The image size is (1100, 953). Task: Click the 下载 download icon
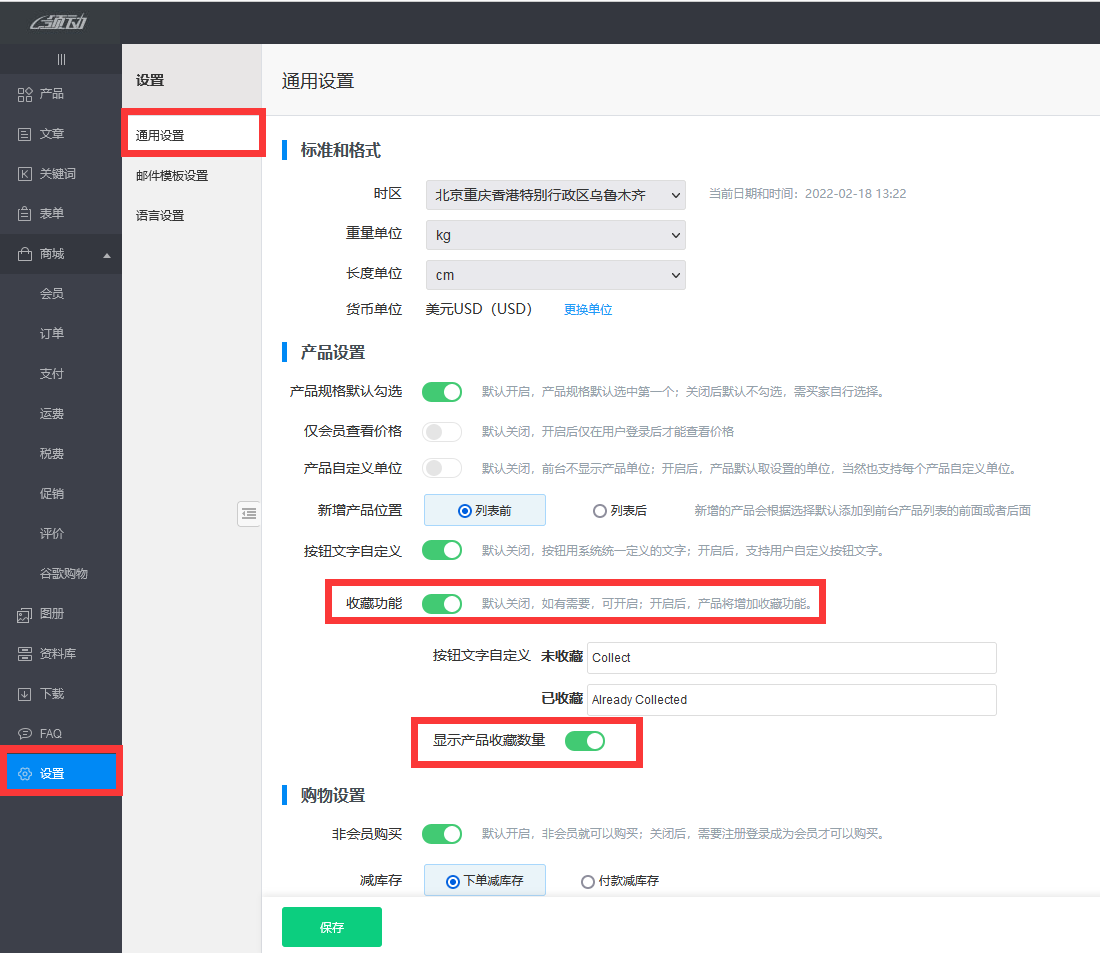(x=26, y=694)
